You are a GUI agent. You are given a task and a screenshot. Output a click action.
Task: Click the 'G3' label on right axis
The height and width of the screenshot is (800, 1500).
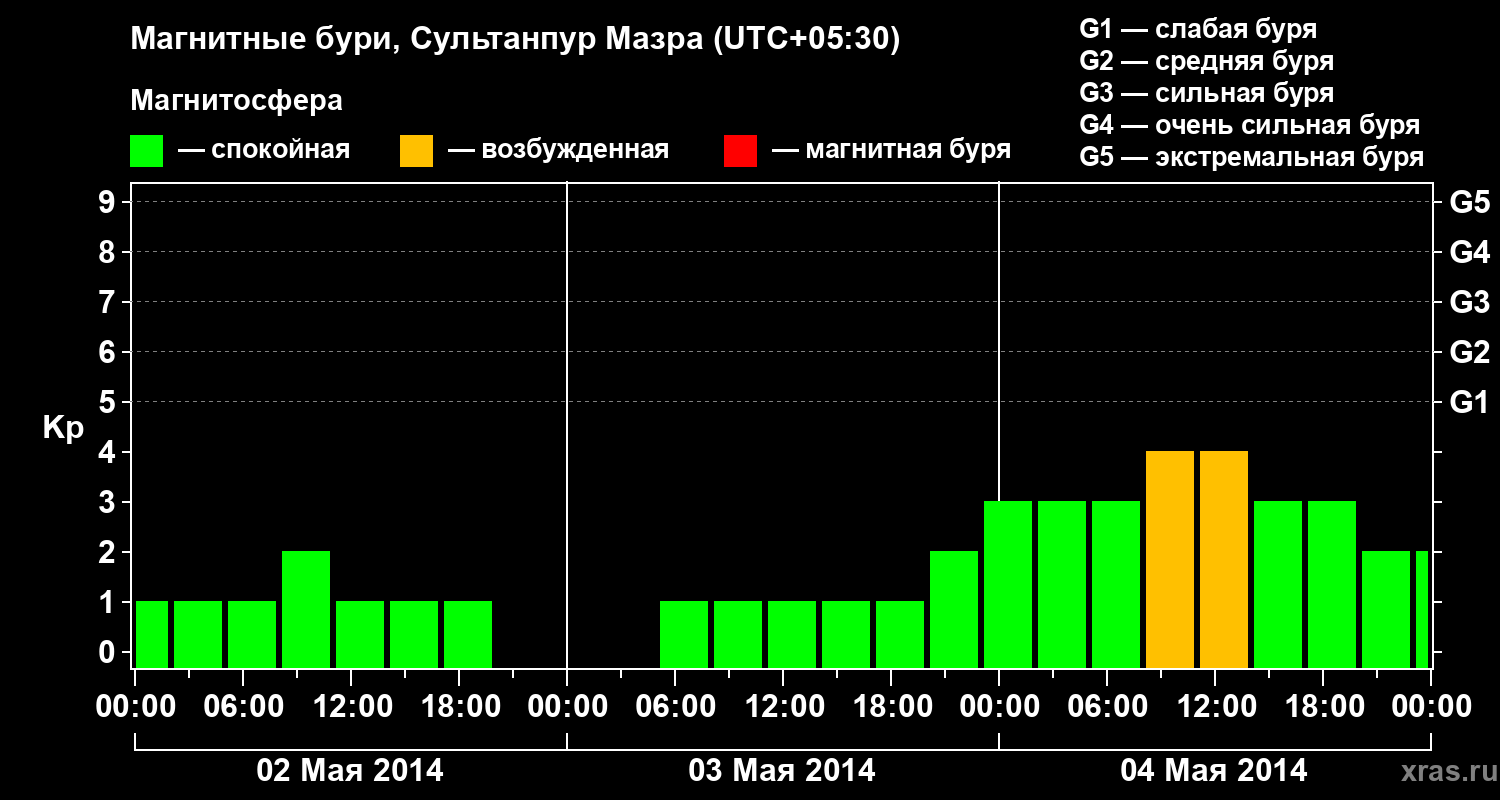1470,302
